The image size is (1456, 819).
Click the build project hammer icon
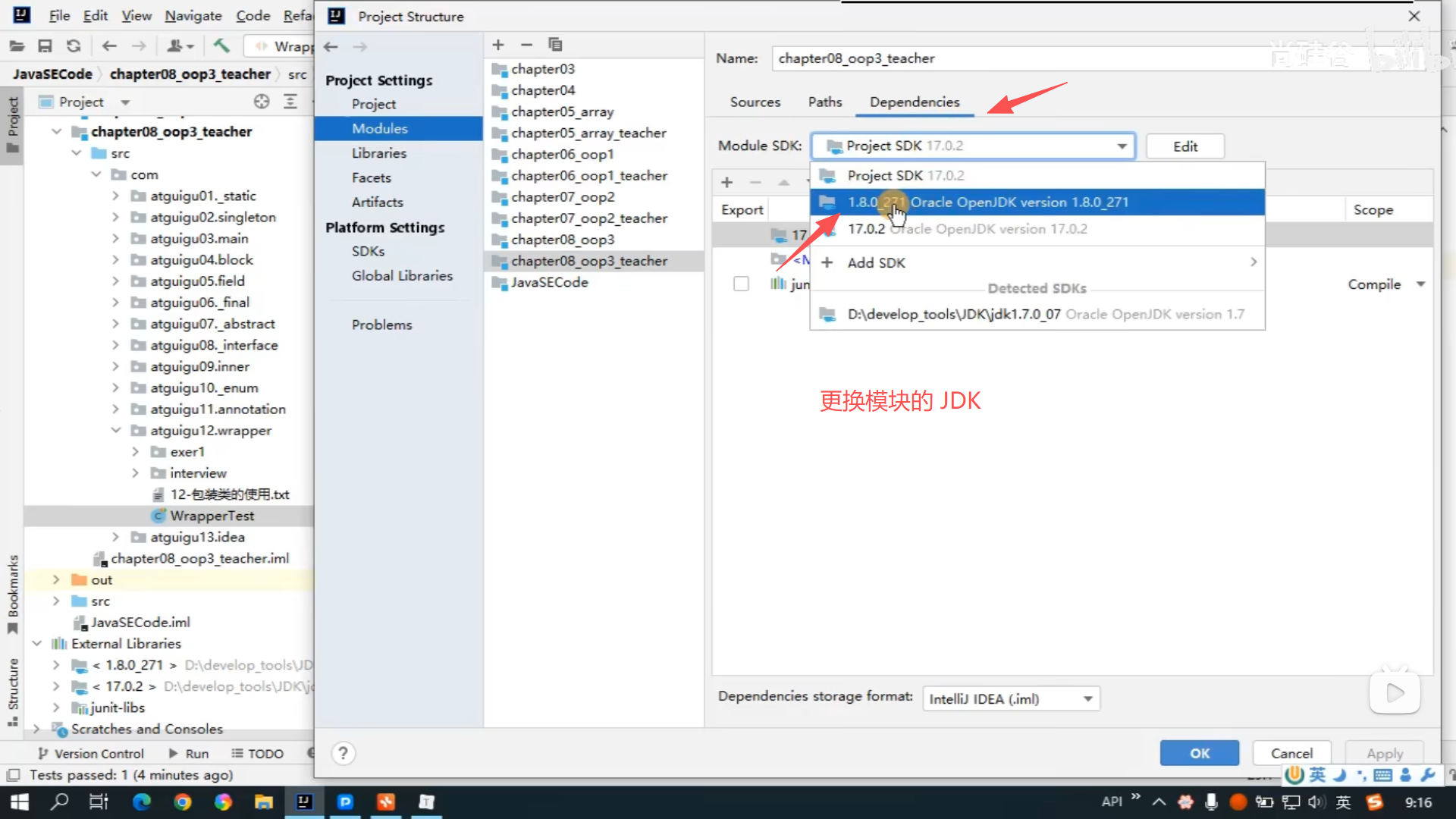click(221, 46)
